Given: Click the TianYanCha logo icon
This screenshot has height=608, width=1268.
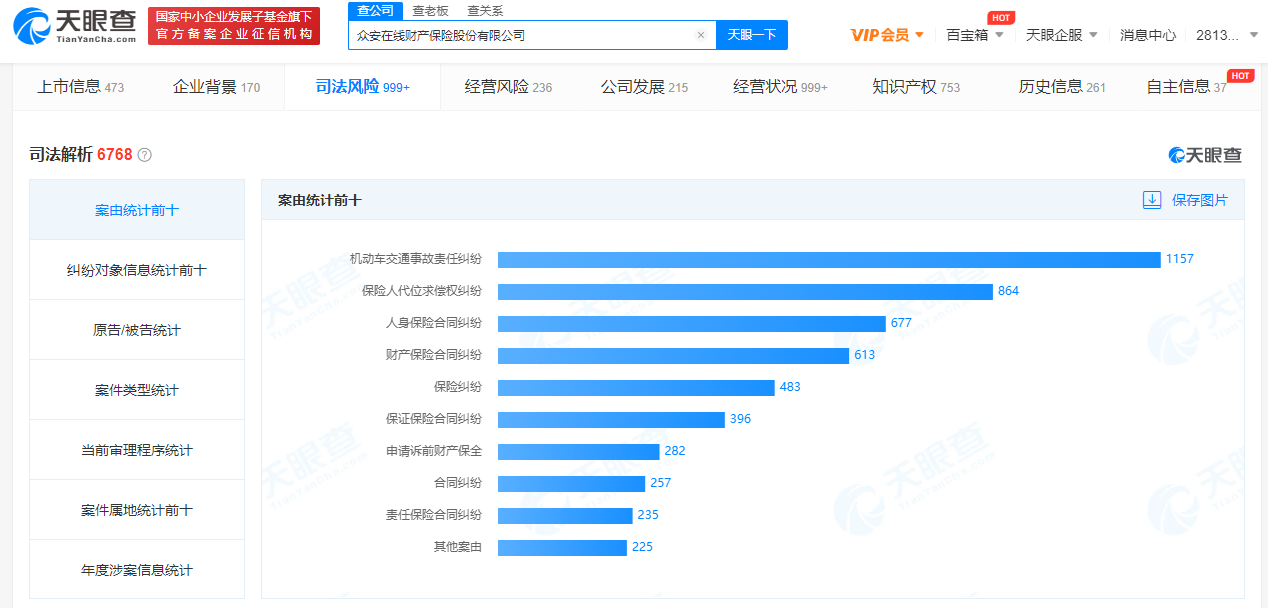Looking at the screenshot, I should tap(32, 27).
